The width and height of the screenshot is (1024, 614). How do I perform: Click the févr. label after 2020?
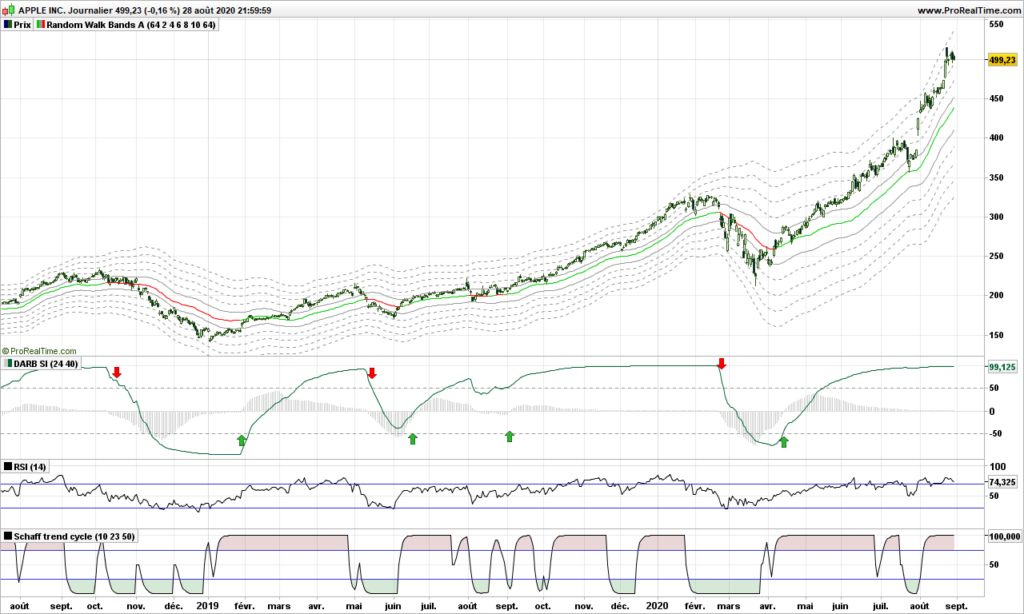point(695,606)
